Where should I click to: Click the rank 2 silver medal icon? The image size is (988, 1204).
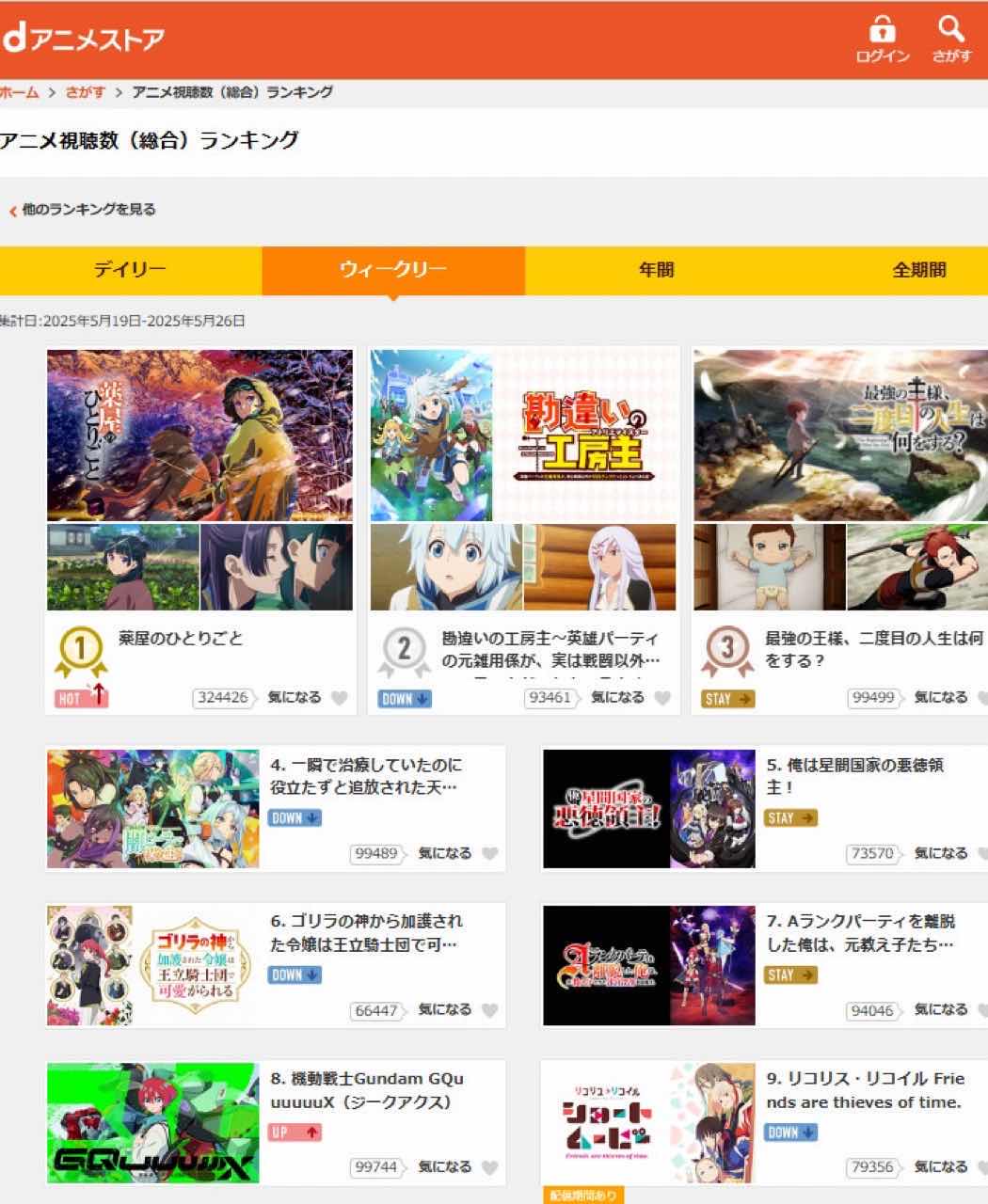pyautogui.click(x=404, y=651)
